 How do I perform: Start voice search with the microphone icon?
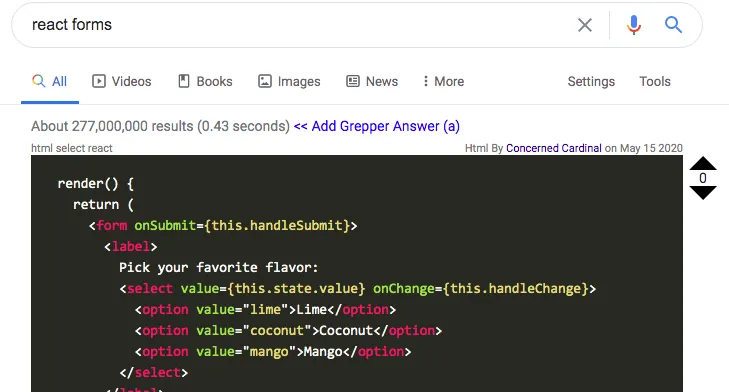pos(634,25)
